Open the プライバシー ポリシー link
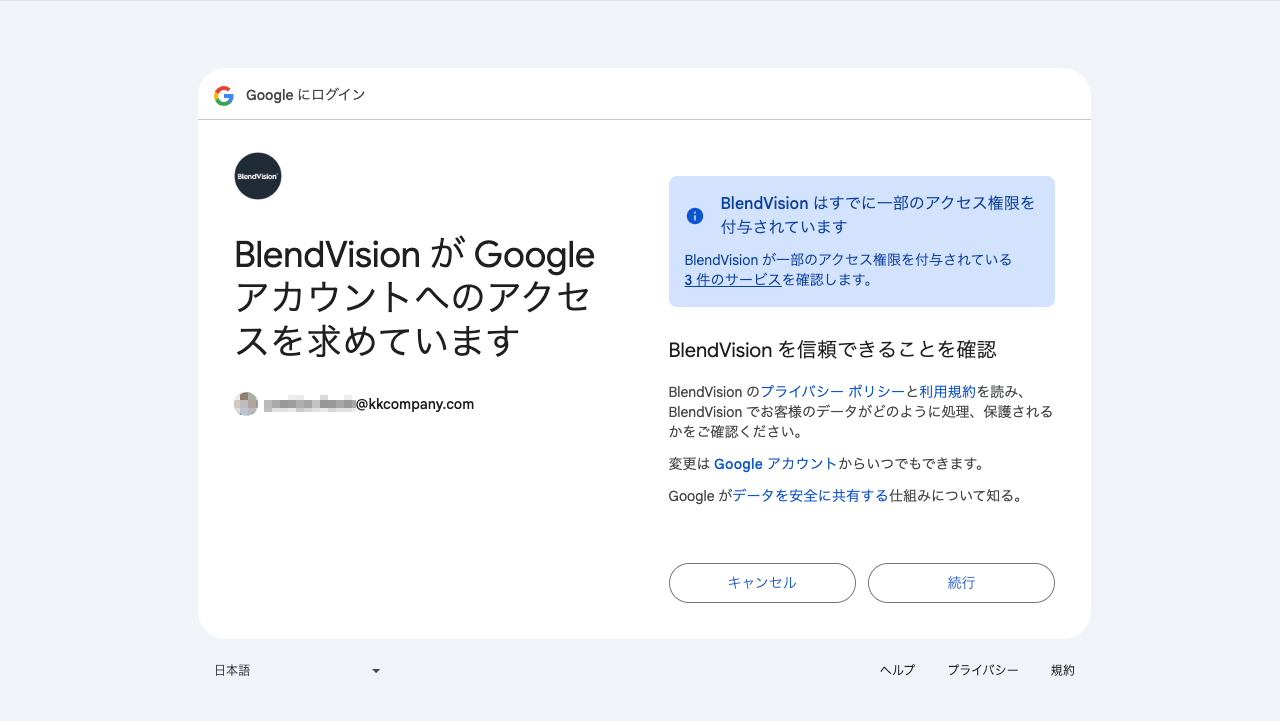Viewport: 1280px width, 721px height. click(832, 391)
